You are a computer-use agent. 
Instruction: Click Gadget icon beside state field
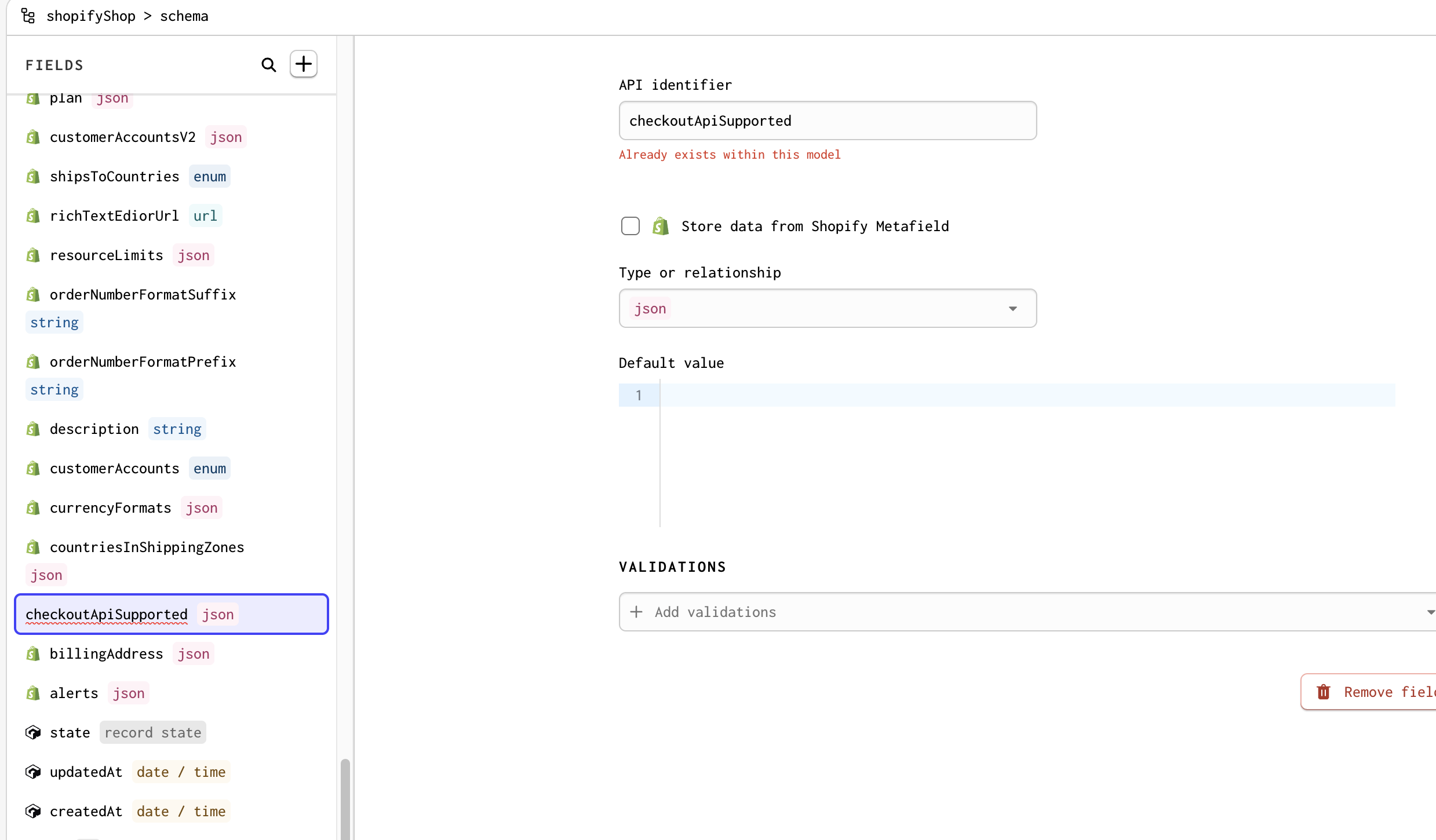33,733
